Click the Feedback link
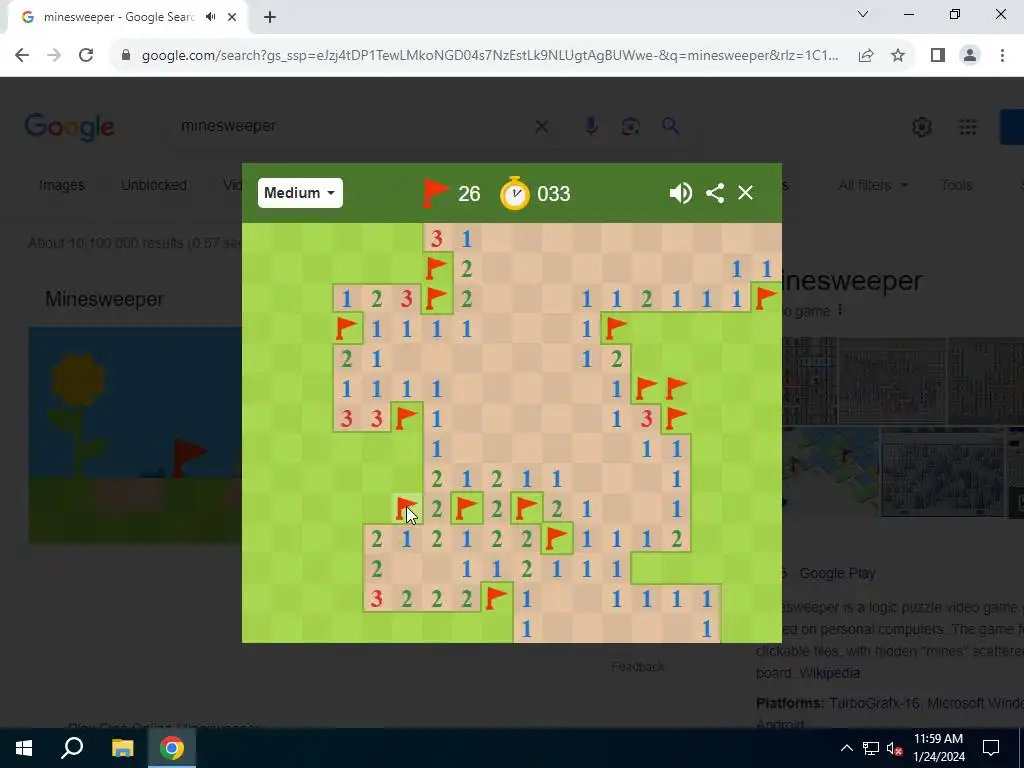Screen dimensions: 1024x768 click(x=637, y=666)
